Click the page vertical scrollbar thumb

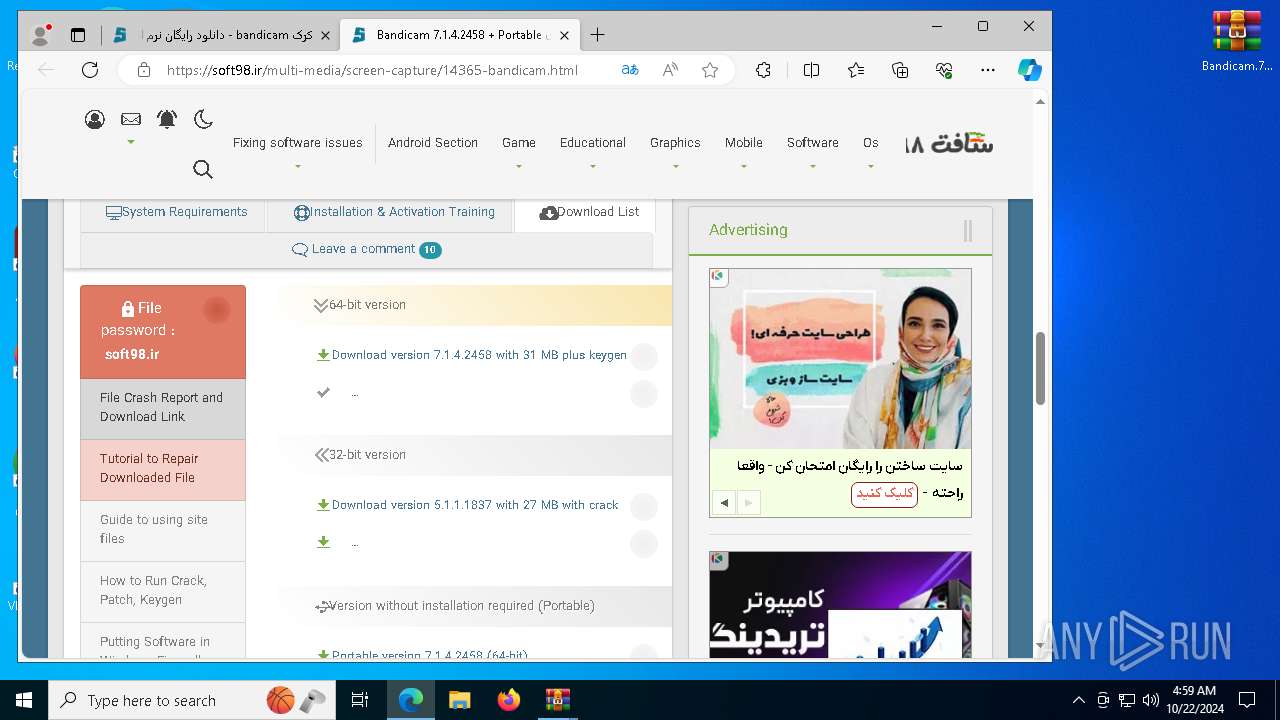click(x=1040, y=368)
